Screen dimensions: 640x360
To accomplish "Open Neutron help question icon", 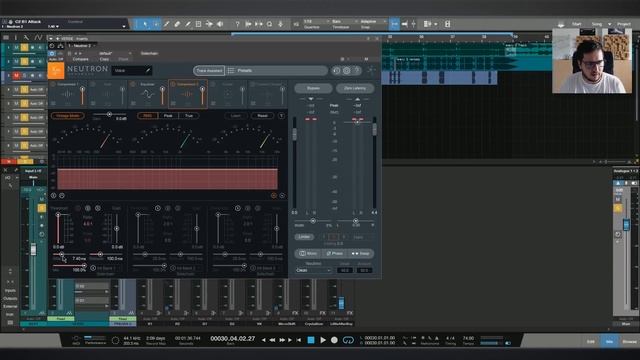I will [357, 71].
